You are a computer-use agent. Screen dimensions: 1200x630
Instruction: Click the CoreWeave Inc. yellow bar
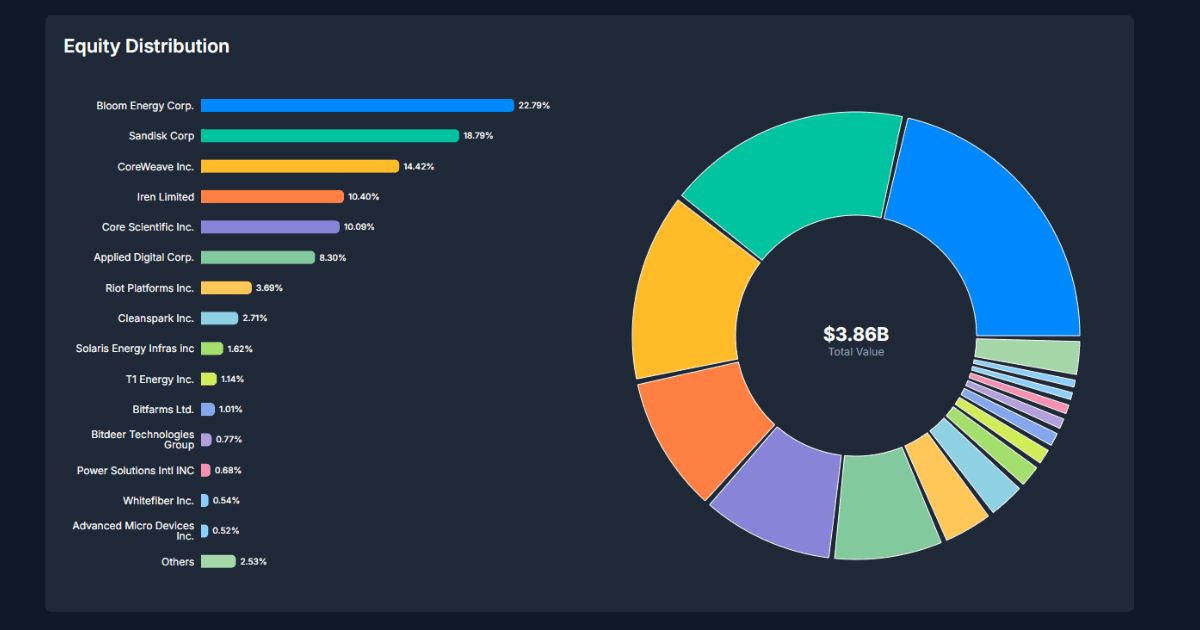[x=300, y=166]
